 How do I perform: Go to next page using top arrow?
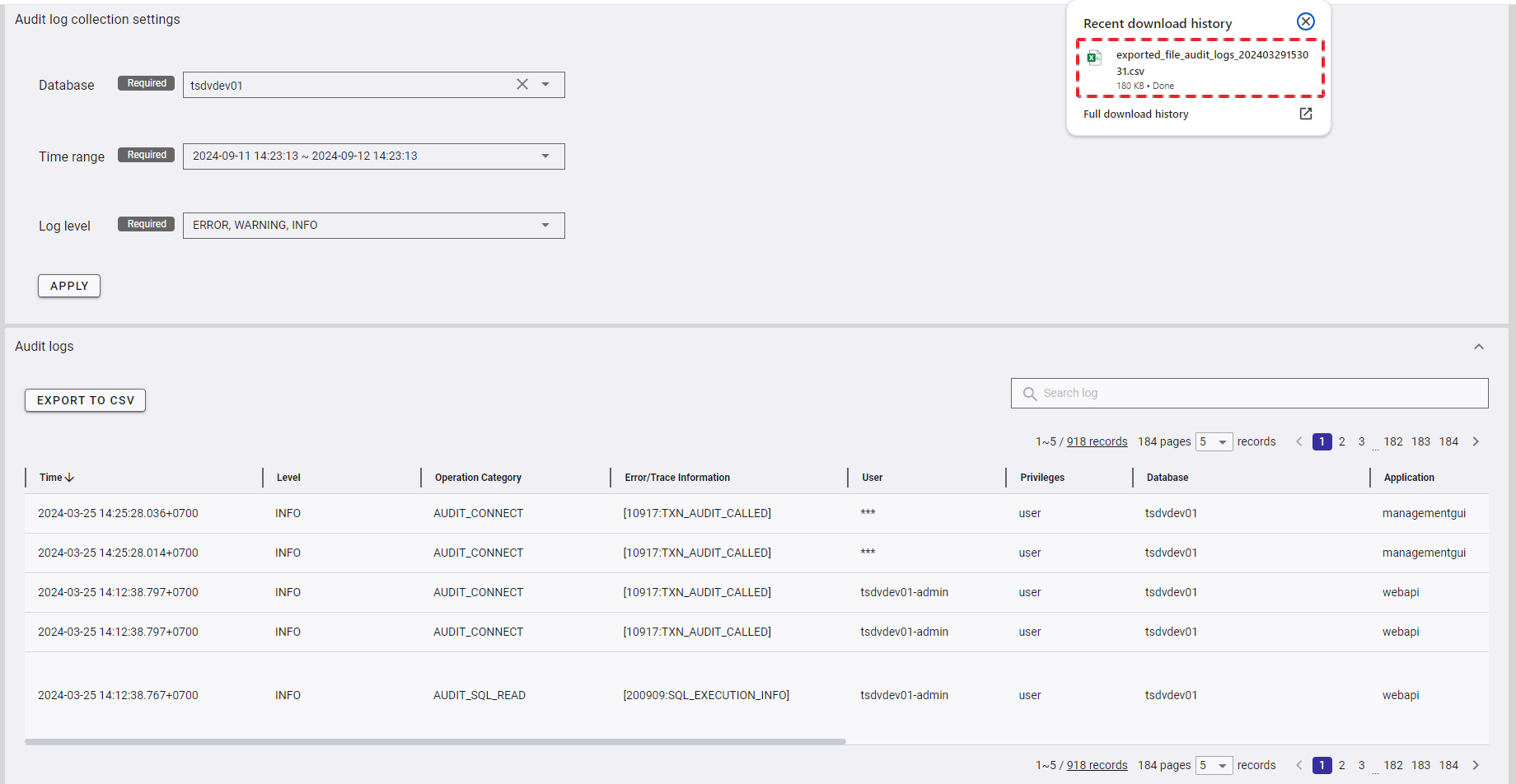tap(1476, 442)
